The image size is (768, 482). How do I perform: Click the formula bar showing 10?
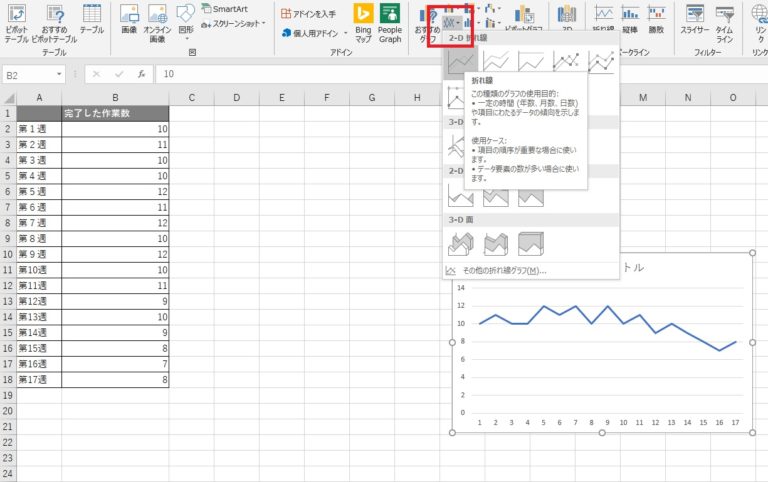[x=460, y=74]
